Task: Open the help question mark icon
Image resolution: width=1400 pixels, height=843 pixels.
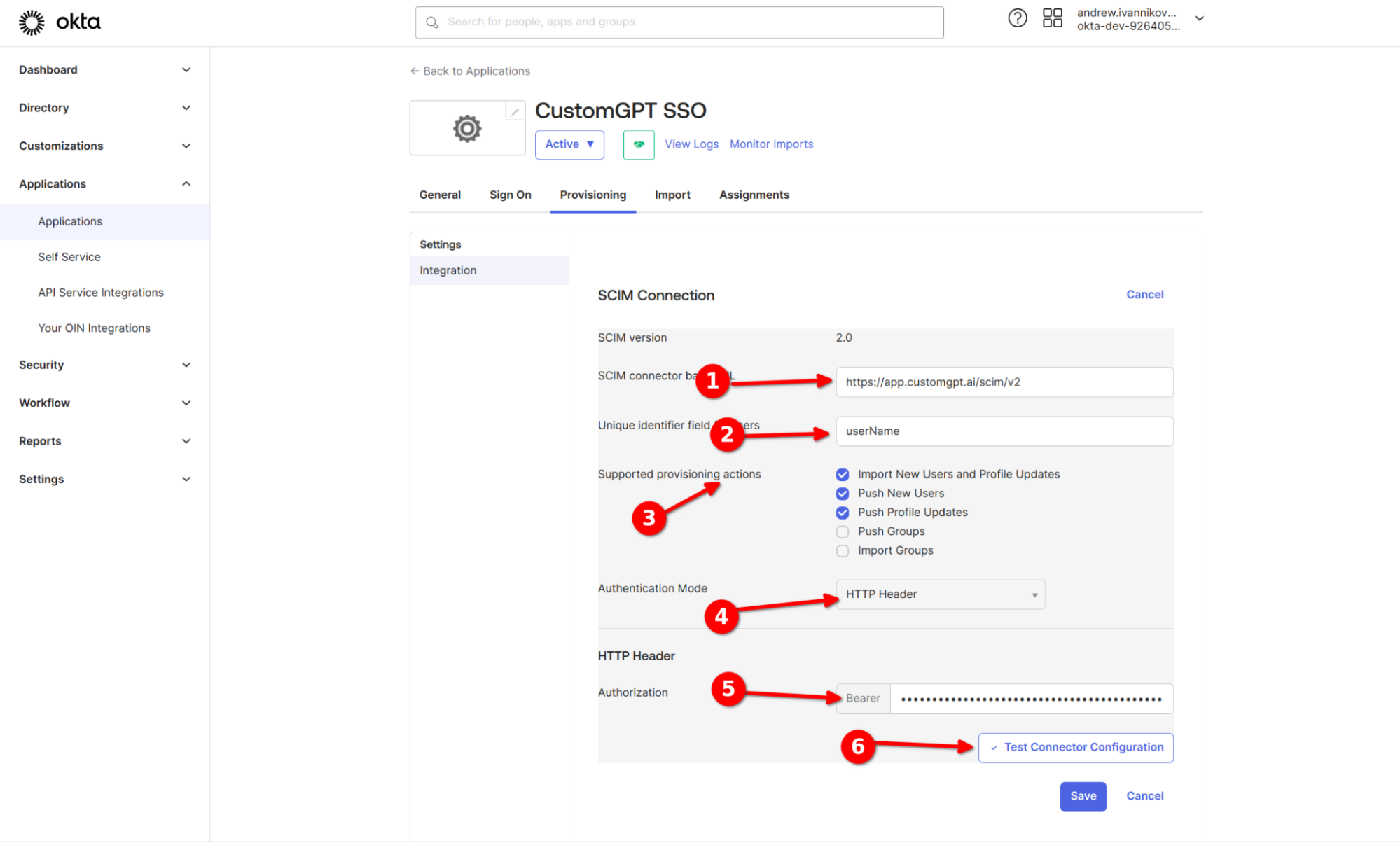Action: (1017, 18)
